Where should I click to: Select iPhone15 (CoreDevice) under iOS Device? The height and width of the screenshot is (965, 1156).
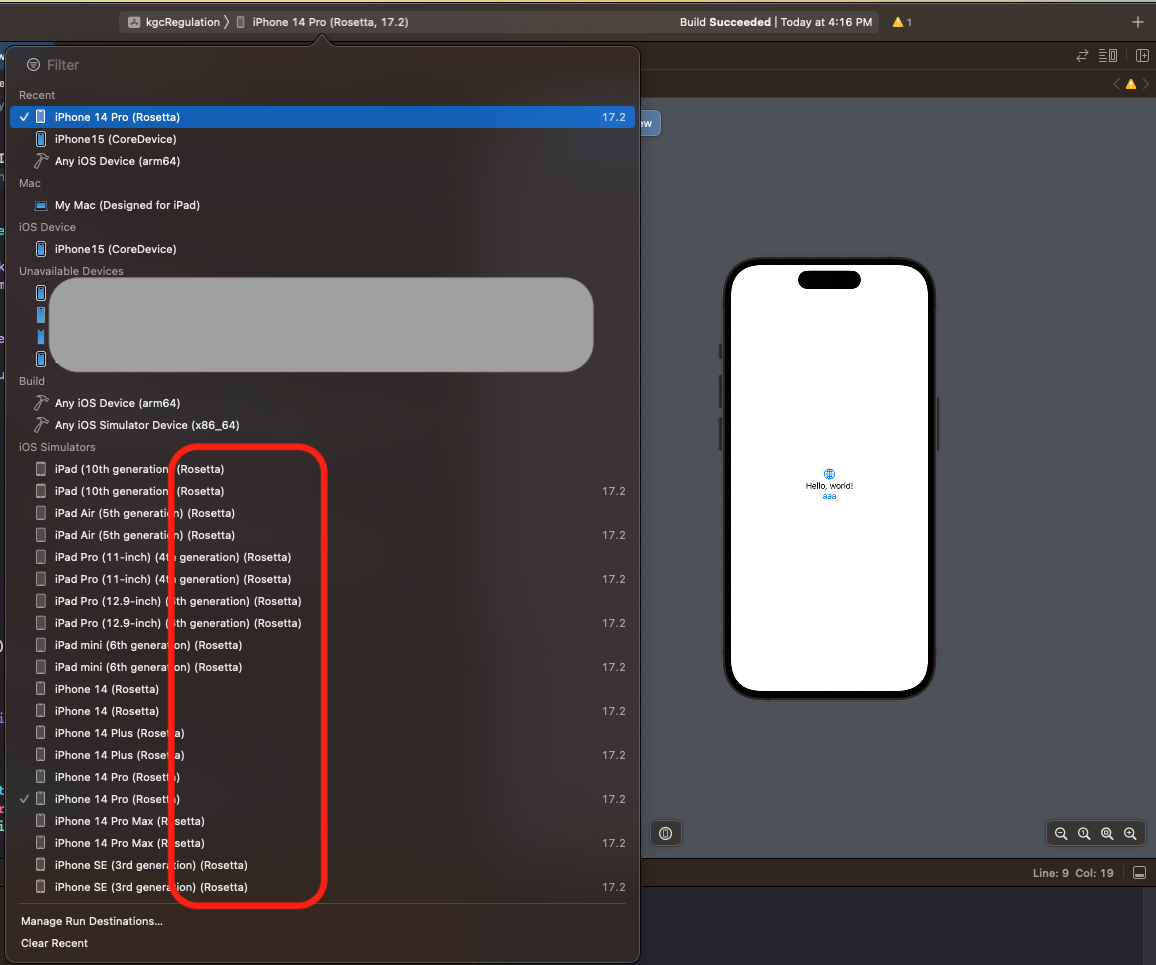[322, 249]
